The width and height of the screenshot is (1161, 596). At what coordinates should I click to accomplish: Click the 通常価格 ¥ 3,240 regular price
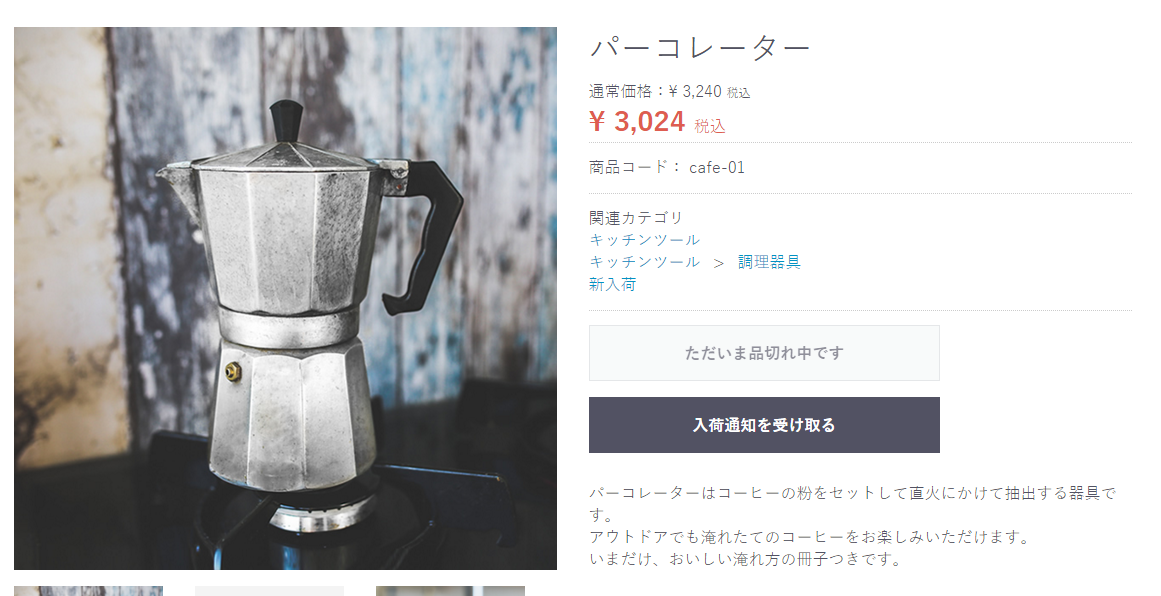click(x=669, y=92)
